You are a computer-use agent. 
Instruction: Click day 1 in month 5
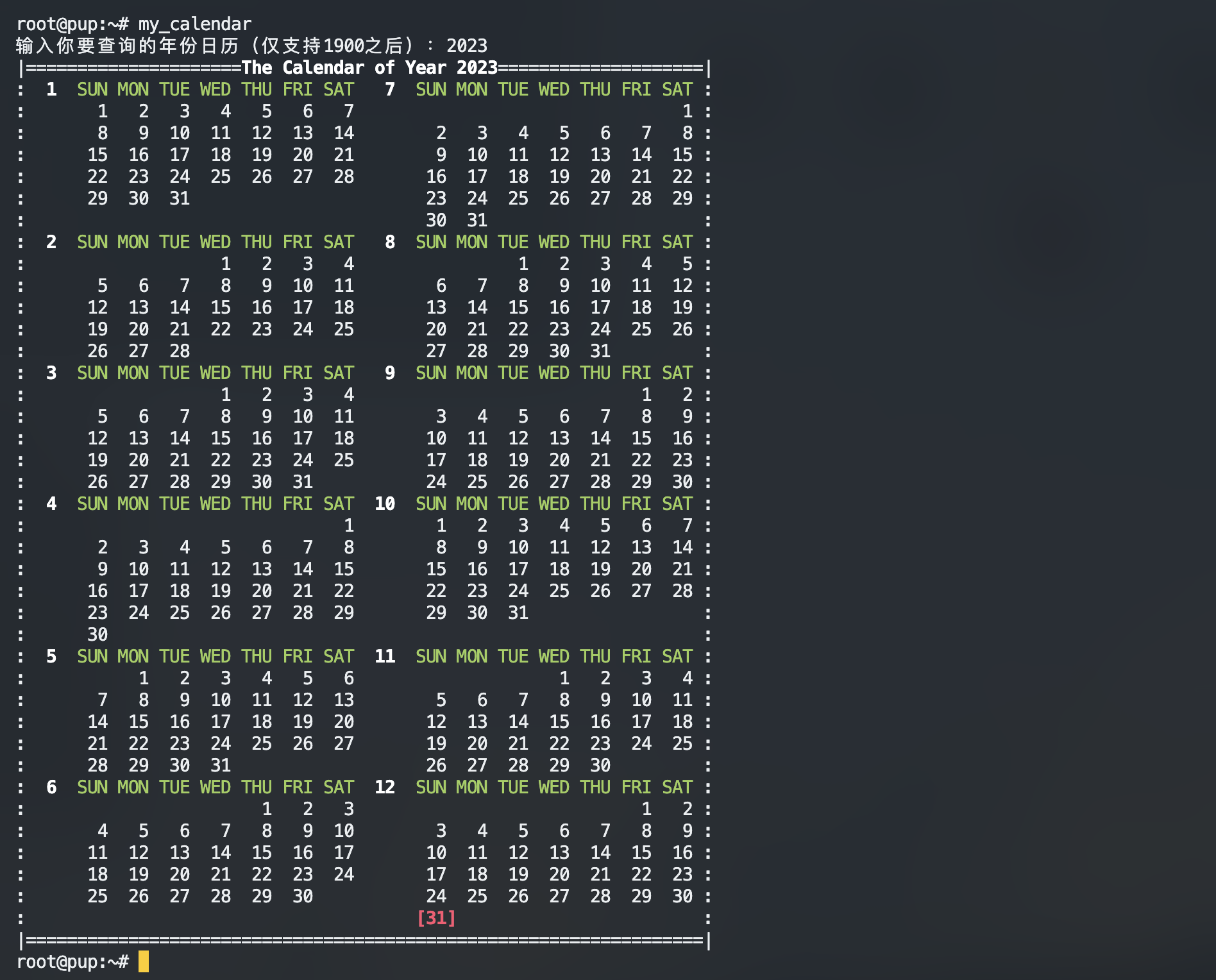(144, 678)
